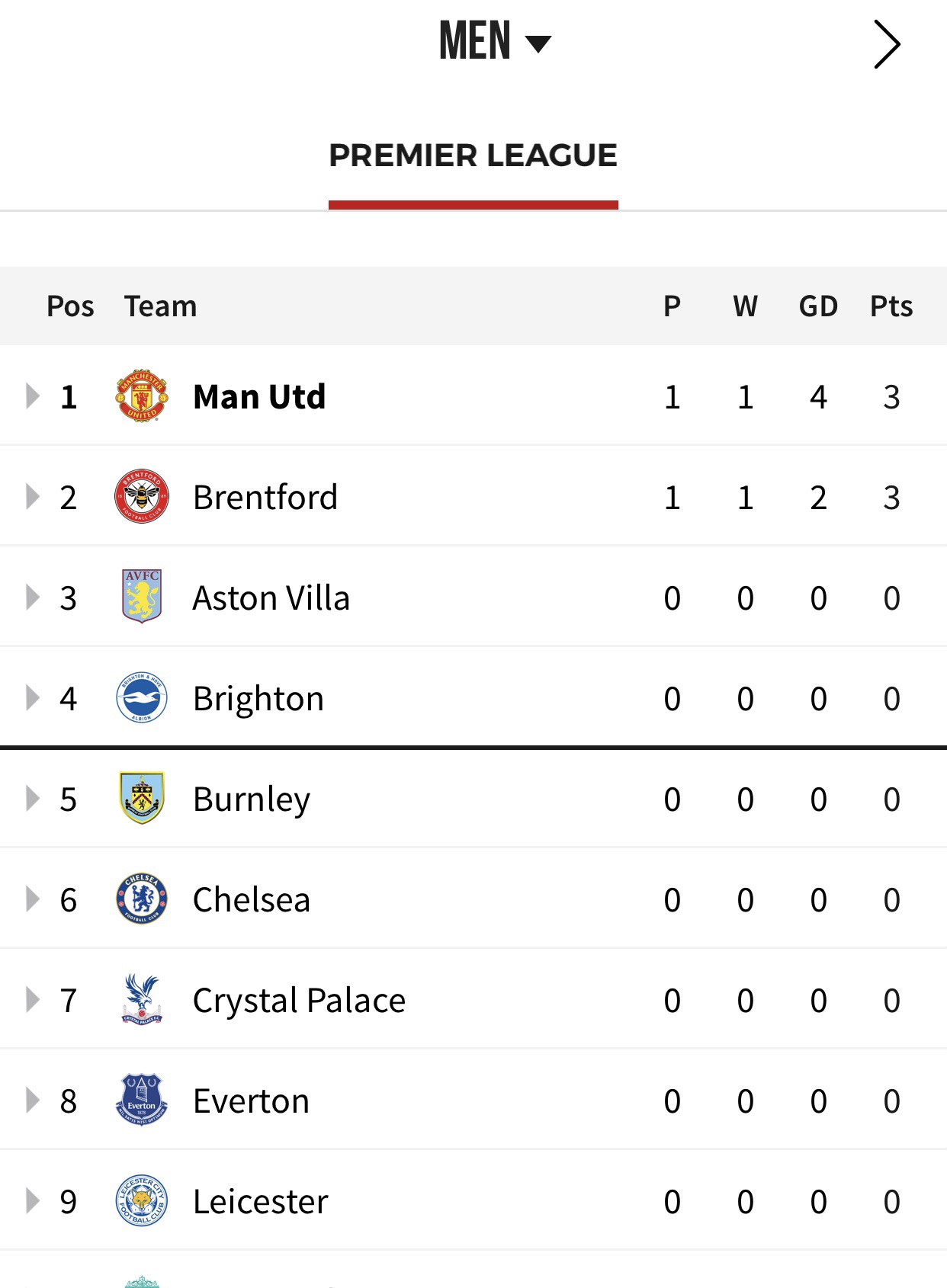Select the Premier League tab

click(x=473, y=155)
